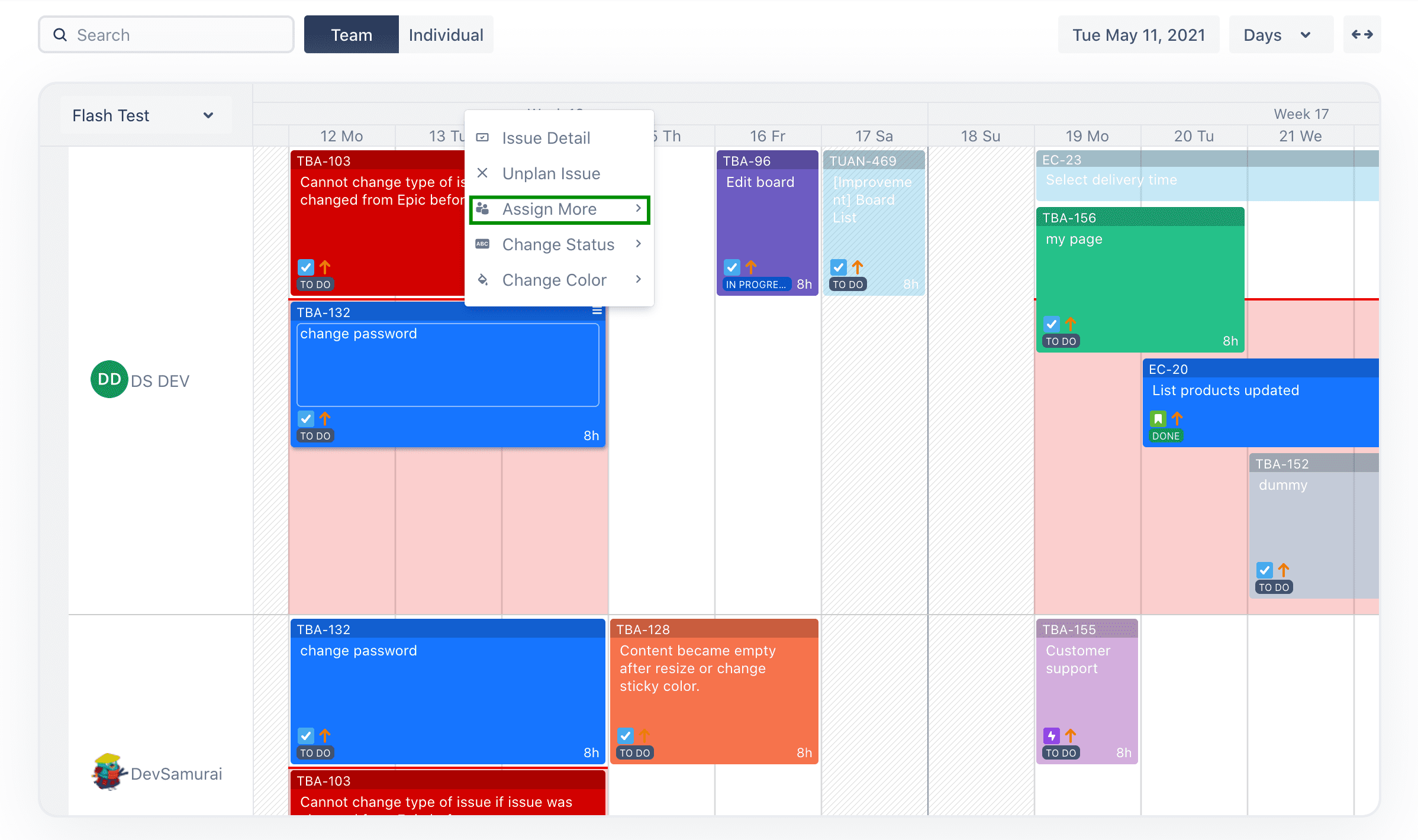Switch to Team view
This screenshot has height=840, width=1418.
[x=352, y=34]
